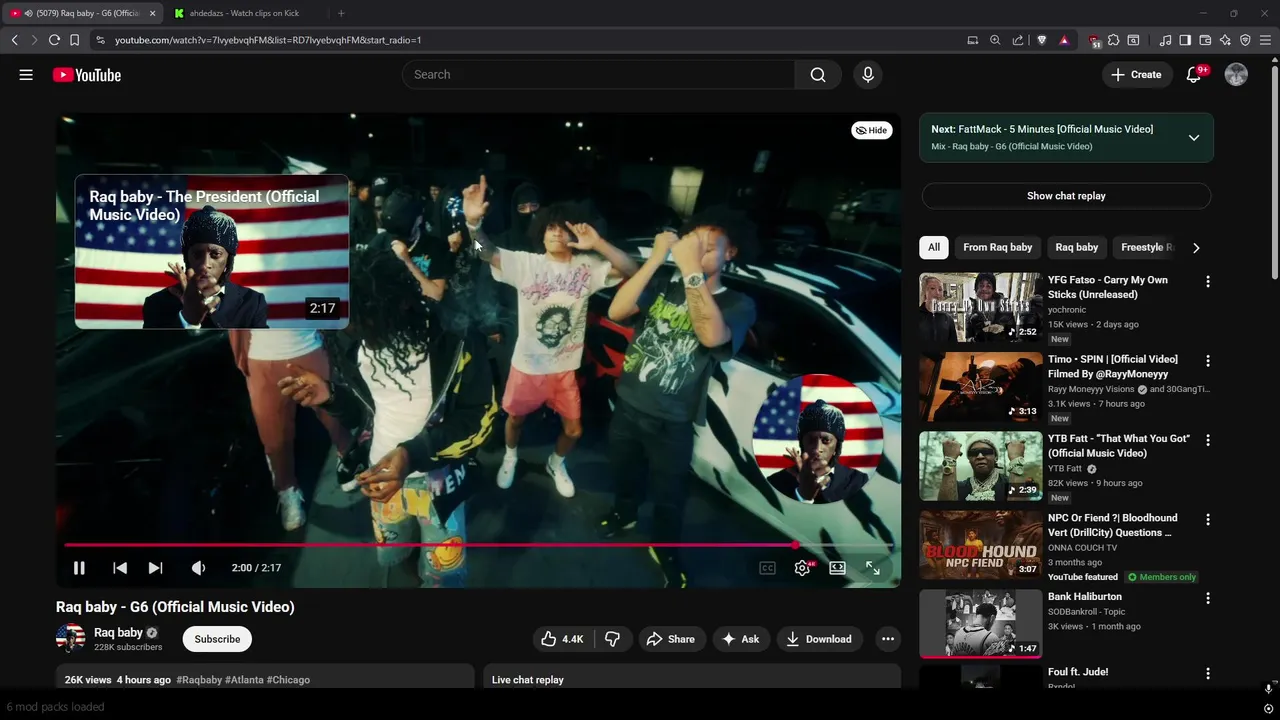This screenshot has height=720, width=1280.
Task: Seek using the red progress bar
Action: (478, 545)
